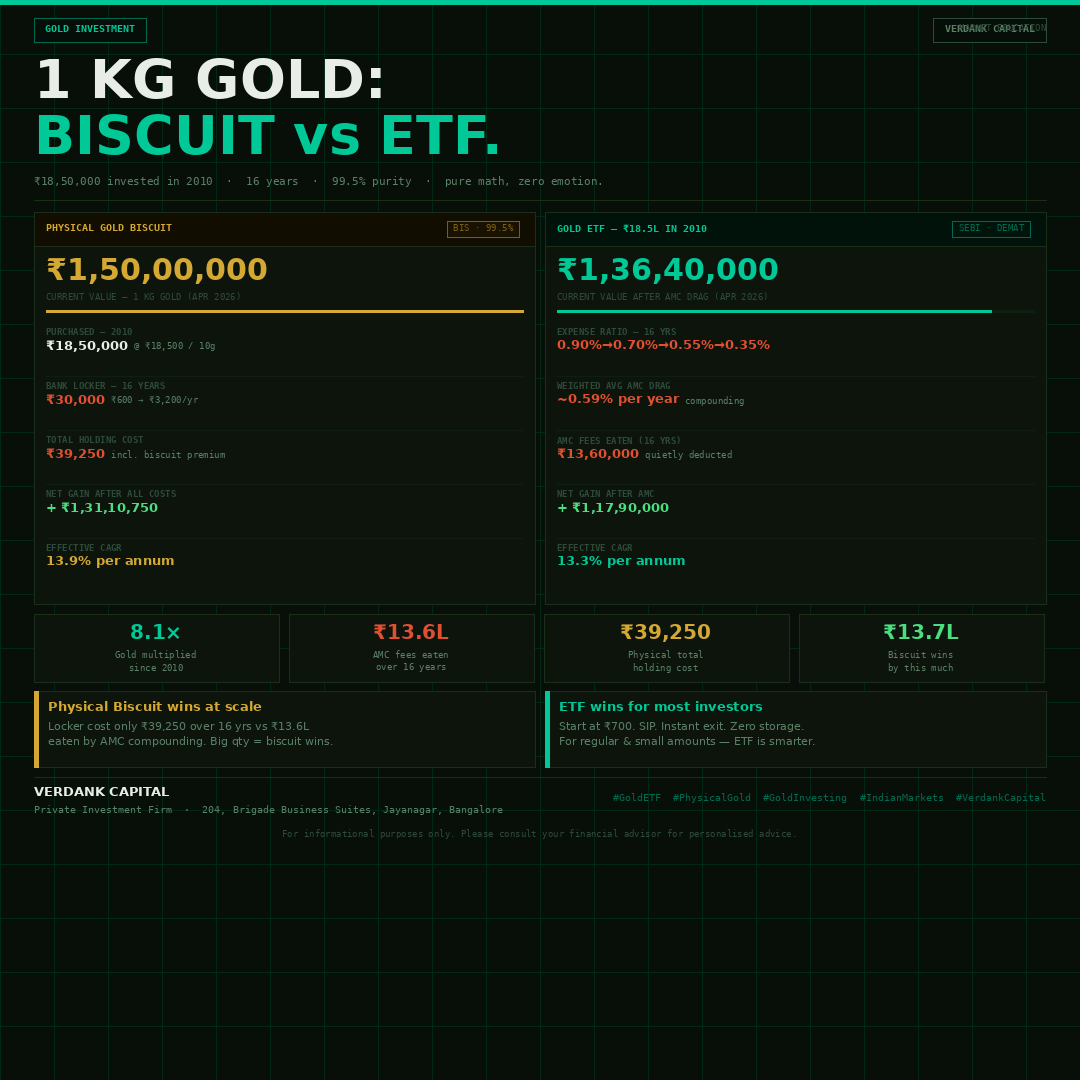The image size is (1080, 1080).
Task: Click the 8.1× gold multiplied tile
Action: pos(157,648)
